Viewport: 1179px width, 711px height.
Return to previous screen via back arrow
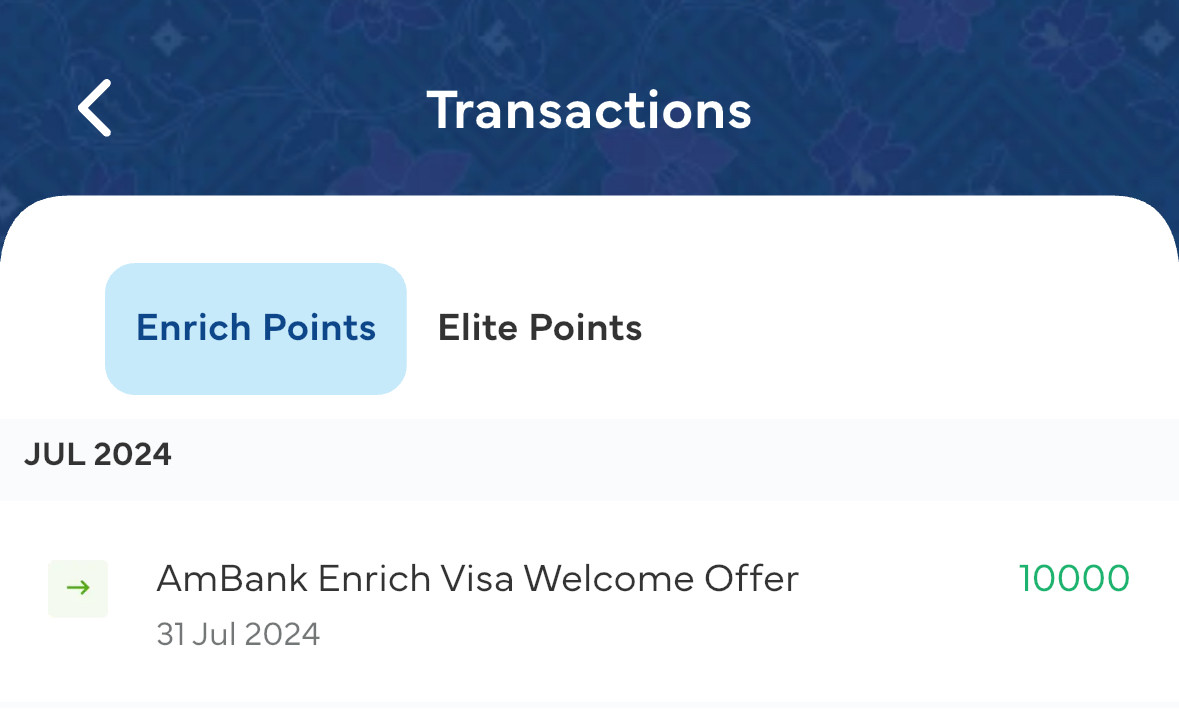[95, 108]
